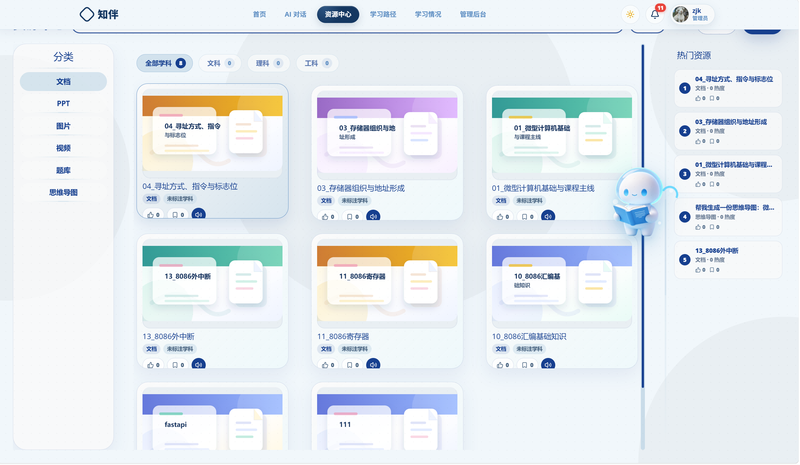Open hot resource 03_存储器组织与地址形成
Image resolution: width=800 pixels, height=465 pixels.
tap(728, 131)
